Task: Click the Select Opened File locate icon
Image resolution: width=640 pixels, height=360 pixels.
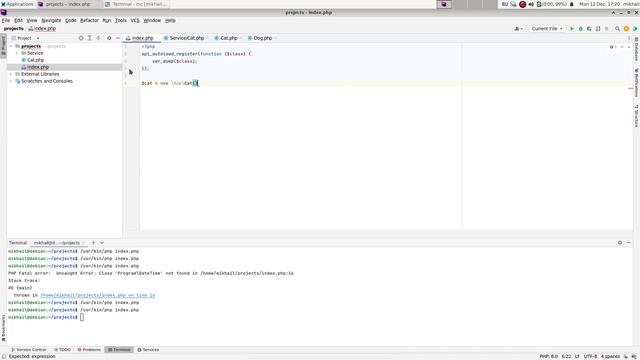Action: 81,38
